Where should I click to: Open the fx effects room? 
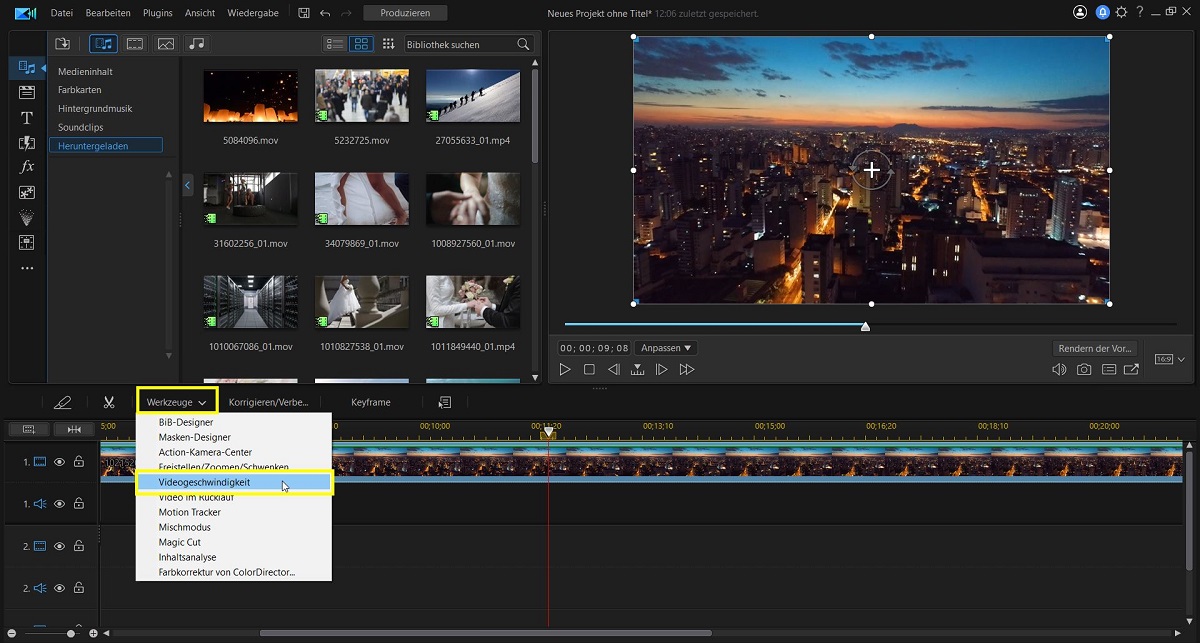[x=27, y=167]
